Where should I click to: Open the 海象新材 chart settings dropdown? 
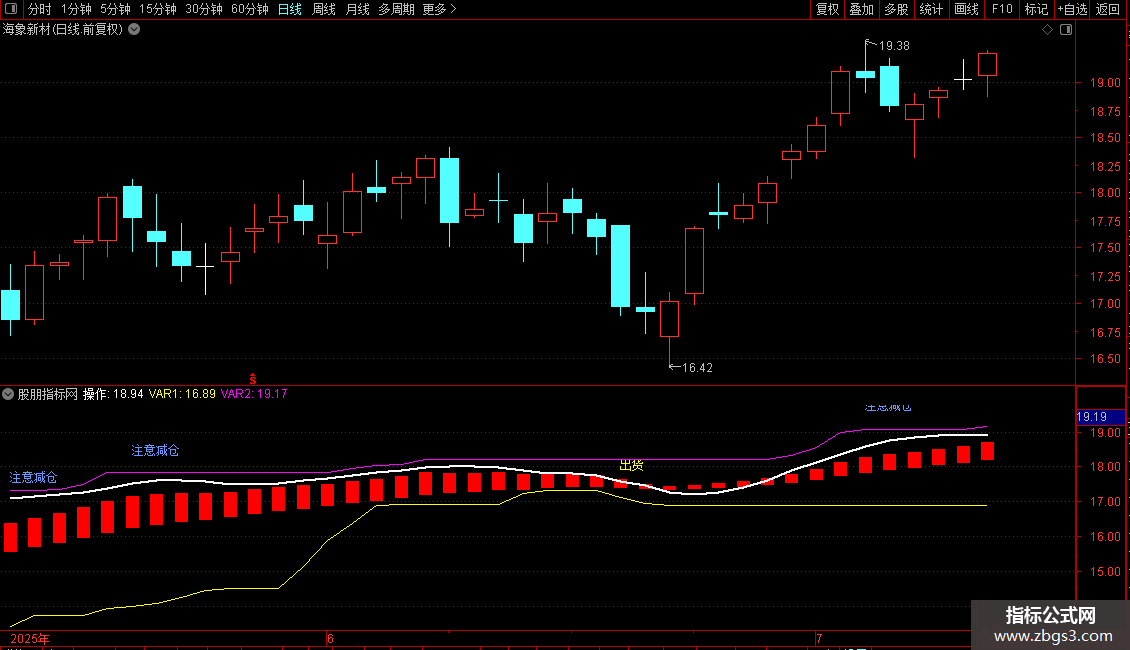pos(134,30)
